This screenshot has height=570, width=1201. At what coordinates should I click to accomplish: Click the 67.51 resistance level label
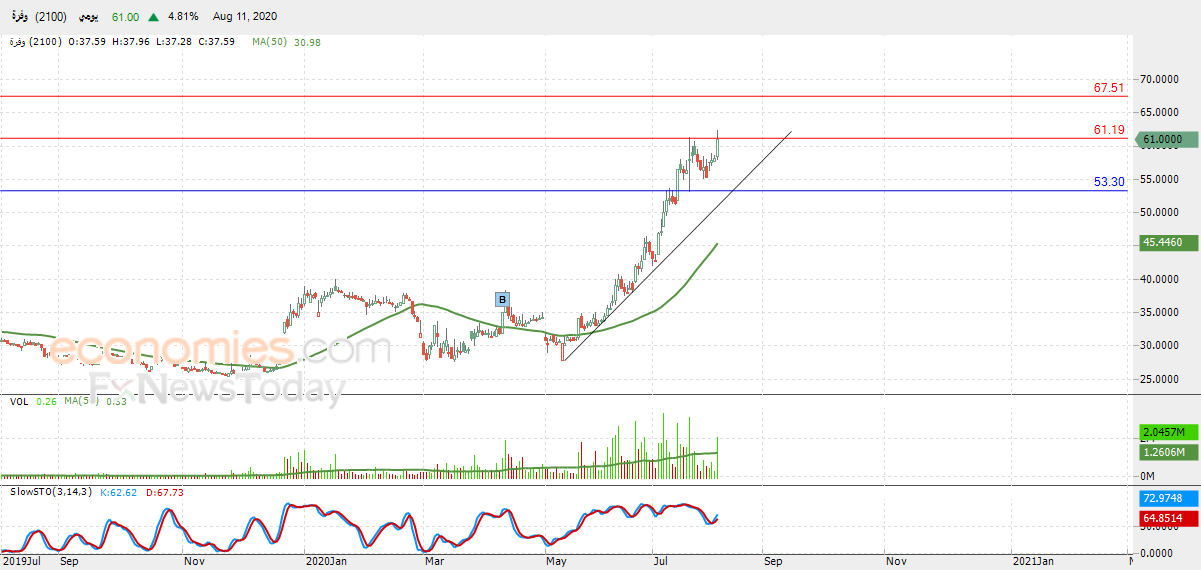tap(1109, 88)
